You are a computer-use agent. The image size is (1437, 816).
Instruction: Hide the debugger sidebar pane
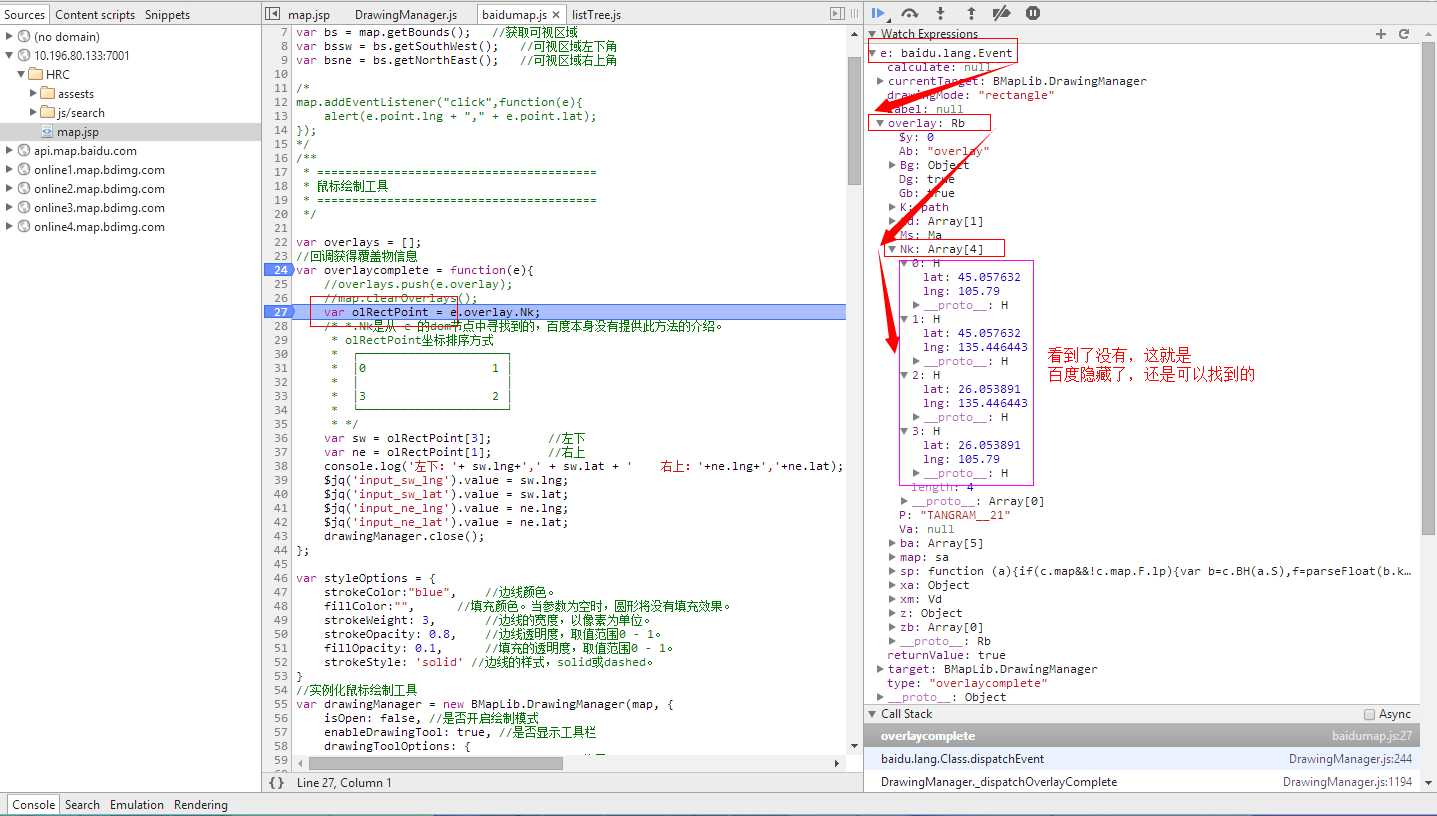[837, 14]
